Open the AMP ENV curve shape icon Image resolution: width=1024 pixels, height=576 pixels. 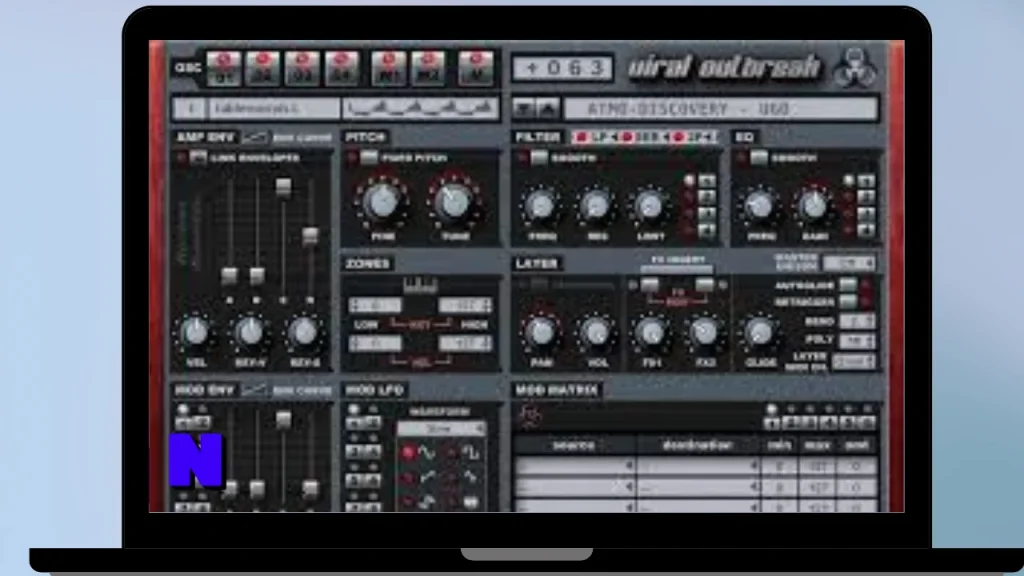[255, 137]
